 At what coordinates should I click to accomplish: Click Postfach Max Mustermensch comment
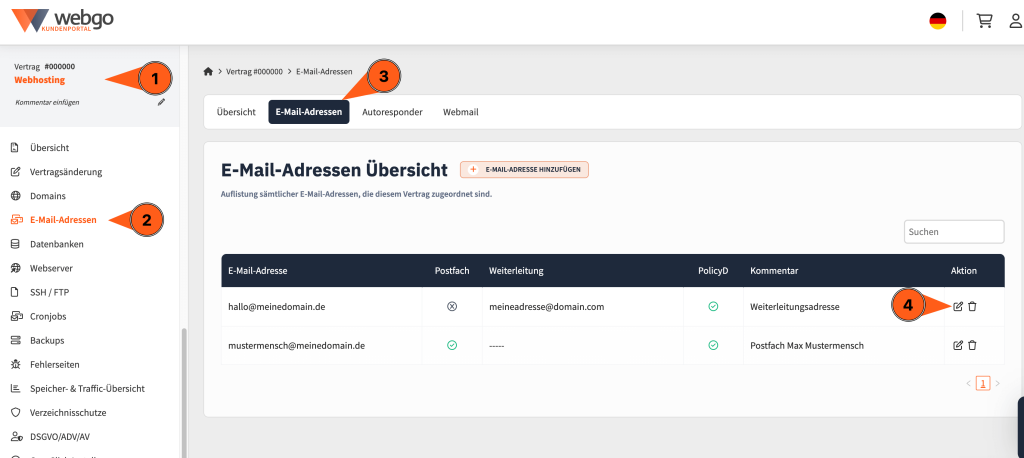point(807,345)
